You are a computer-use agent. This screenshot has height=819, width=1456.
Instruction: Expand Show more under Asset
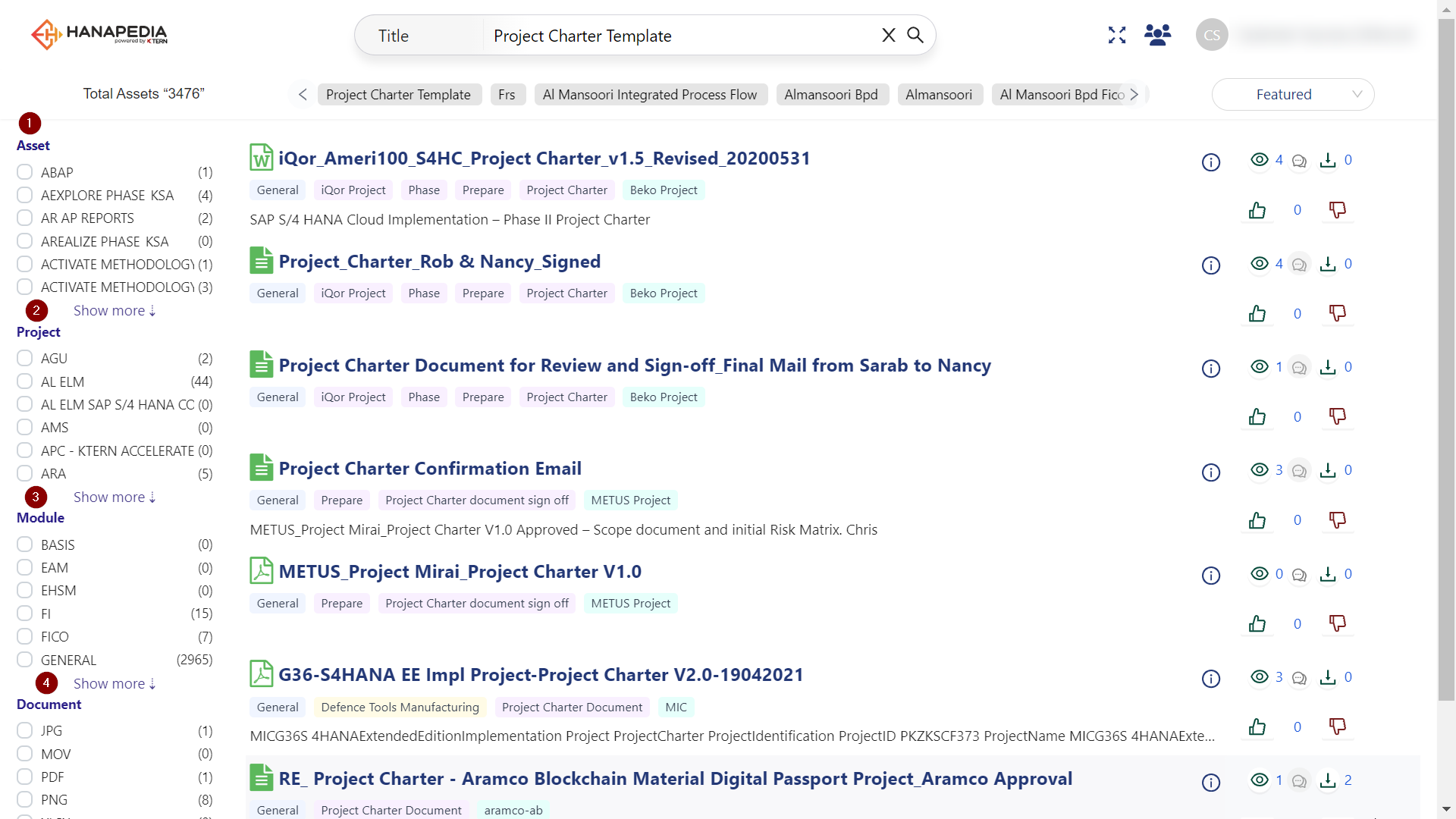pyautogui.click(x=115, y=311)
